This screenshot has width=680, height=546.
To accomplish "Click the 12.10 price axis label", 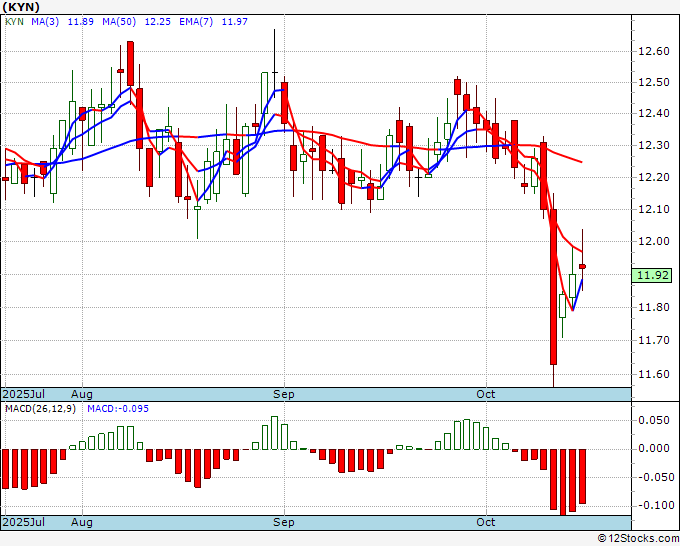I will point(654,209).
